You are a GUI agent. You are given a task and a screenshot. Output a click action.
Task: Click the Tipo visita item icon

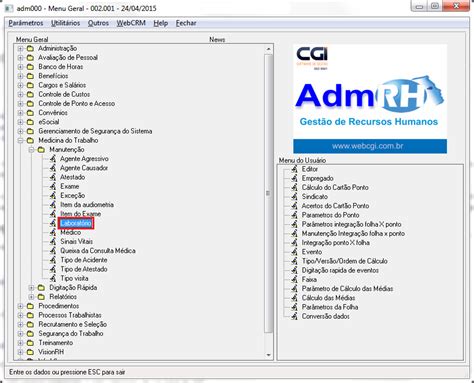[53, 278]
